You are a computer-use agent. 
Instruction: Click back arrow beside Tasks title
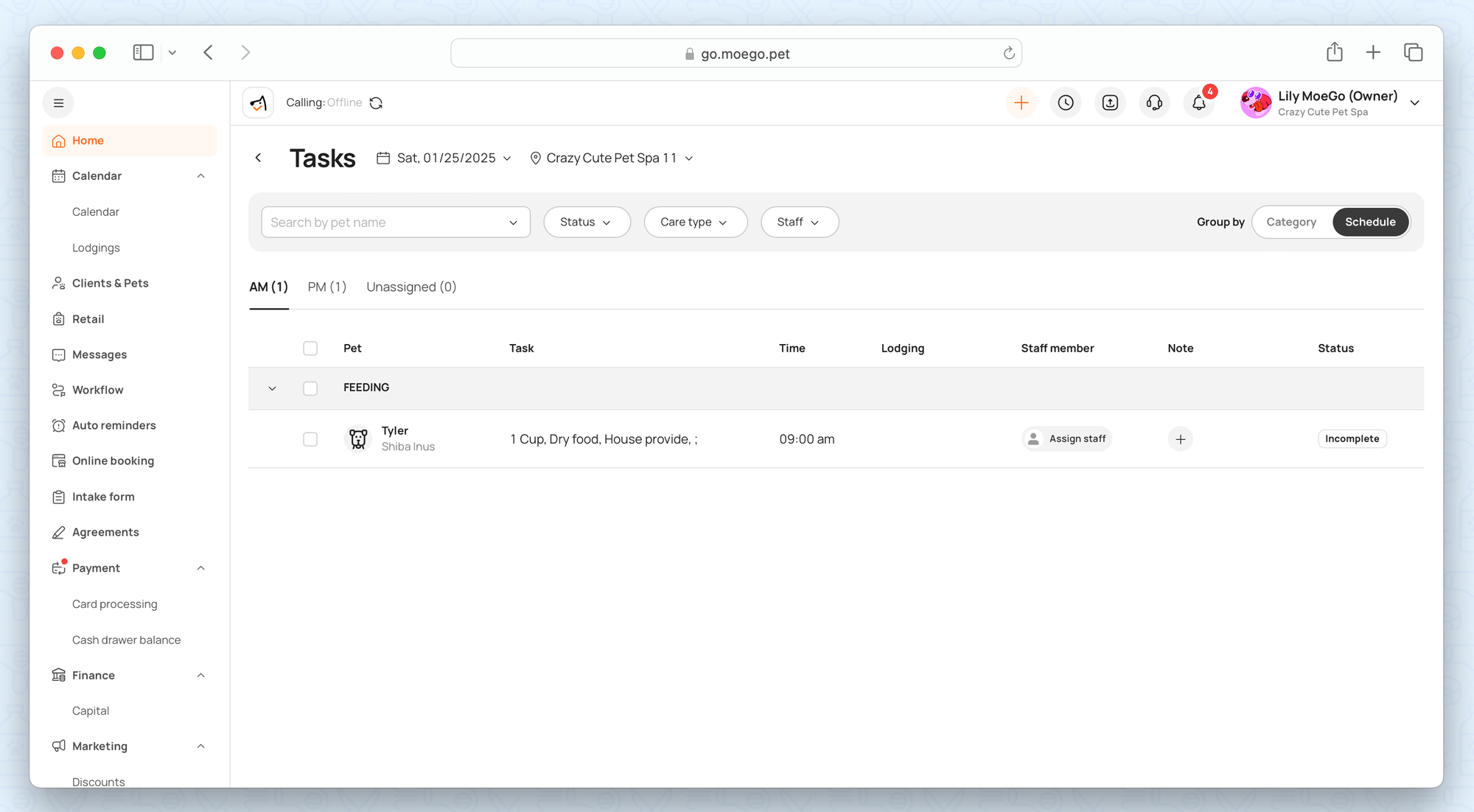258,158
